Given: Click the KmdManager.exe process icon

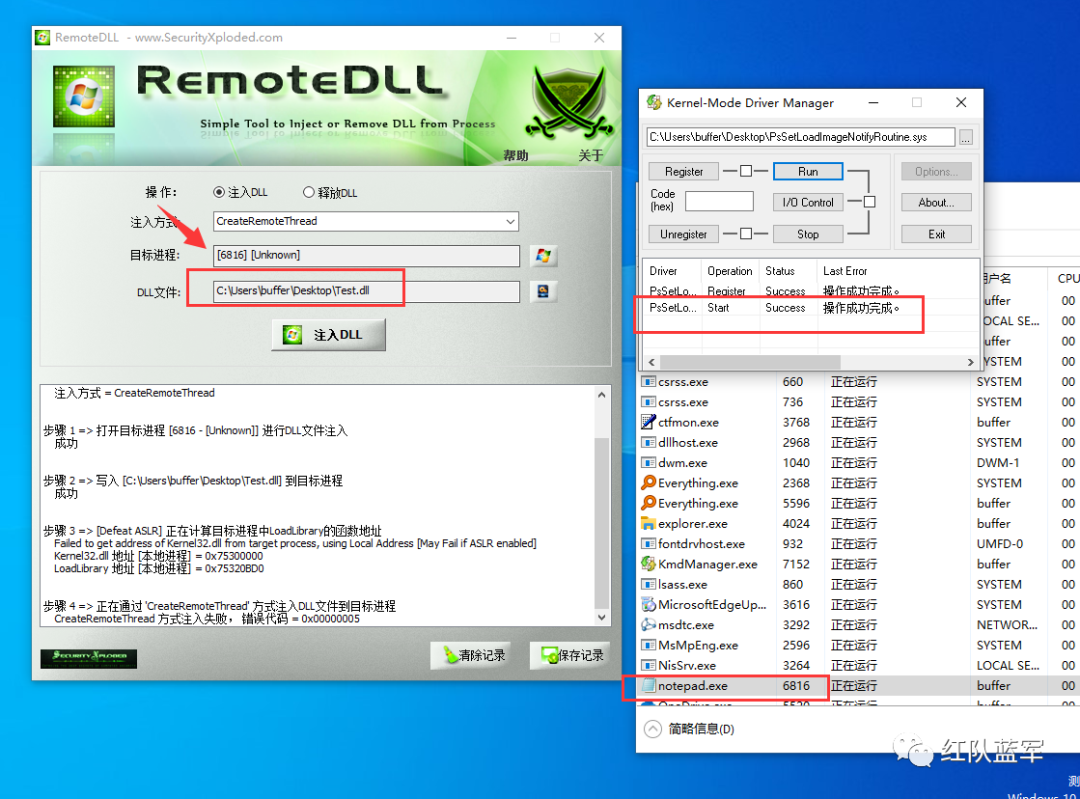Looking at the screenshot, I should click(x=648, y=564).
